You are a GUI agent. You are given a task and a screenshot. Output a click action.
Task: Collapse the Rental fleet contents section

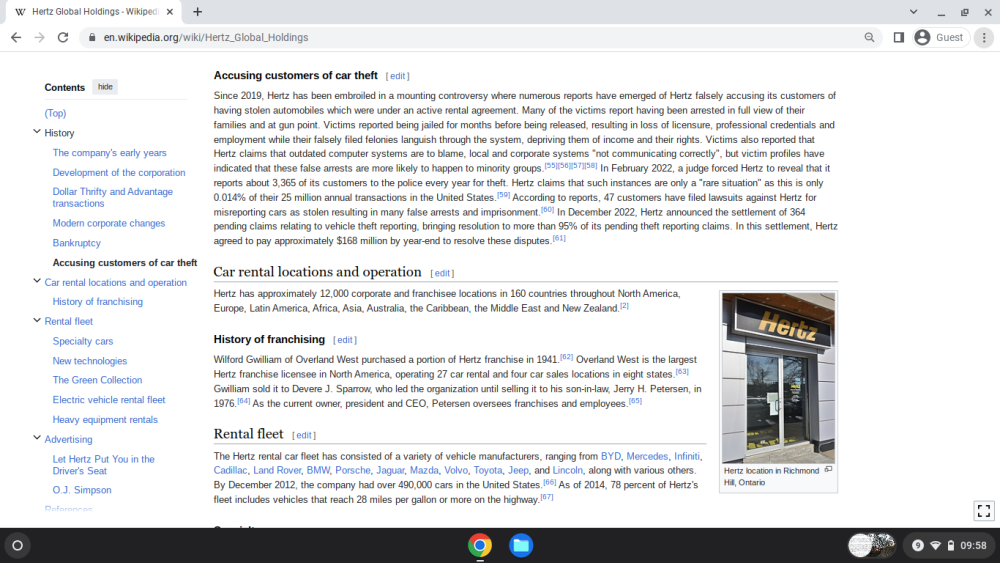click(x=37, y=321)
